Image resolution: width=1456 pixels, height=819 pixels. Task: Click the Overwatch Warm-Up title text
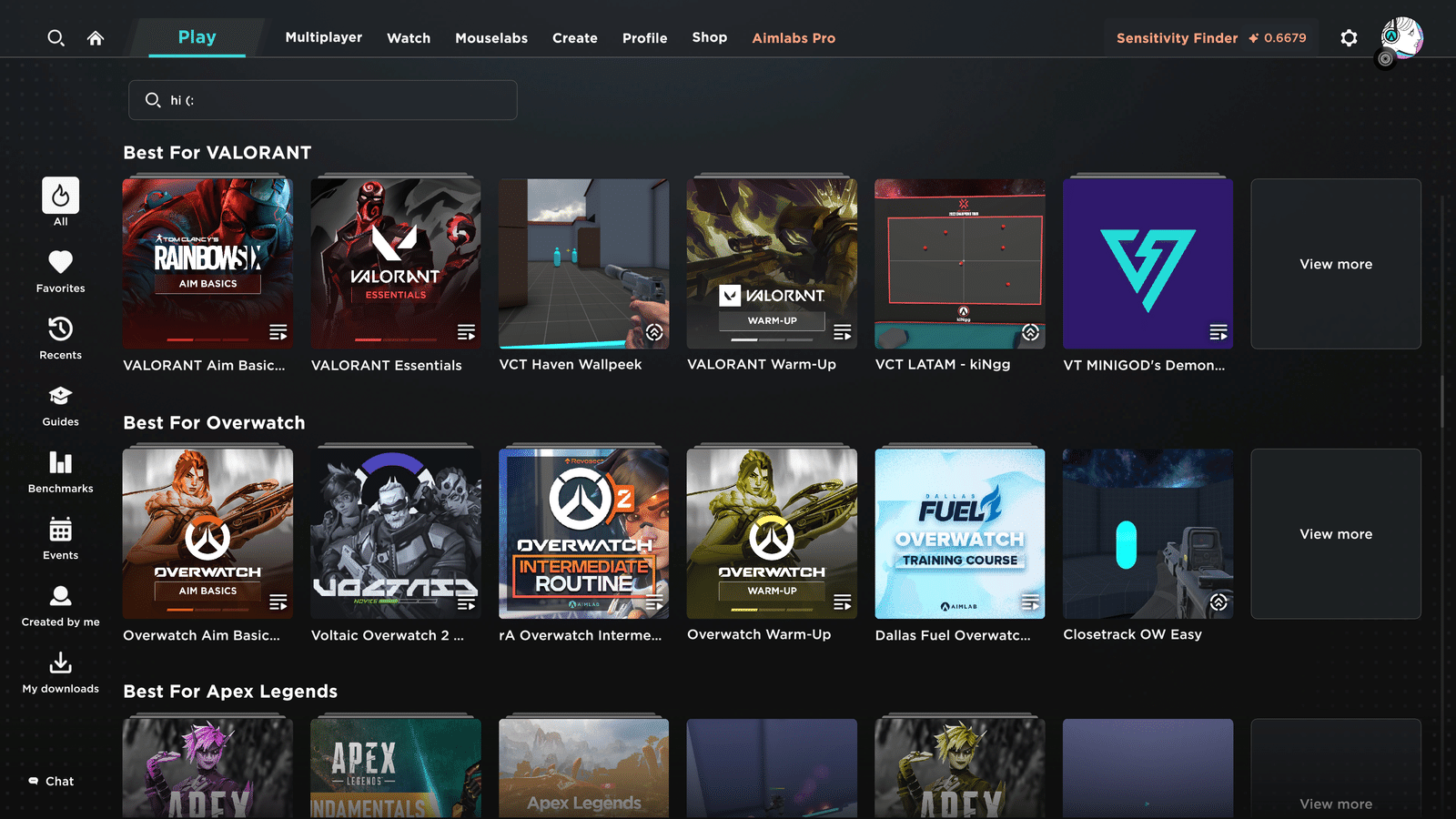759,634
